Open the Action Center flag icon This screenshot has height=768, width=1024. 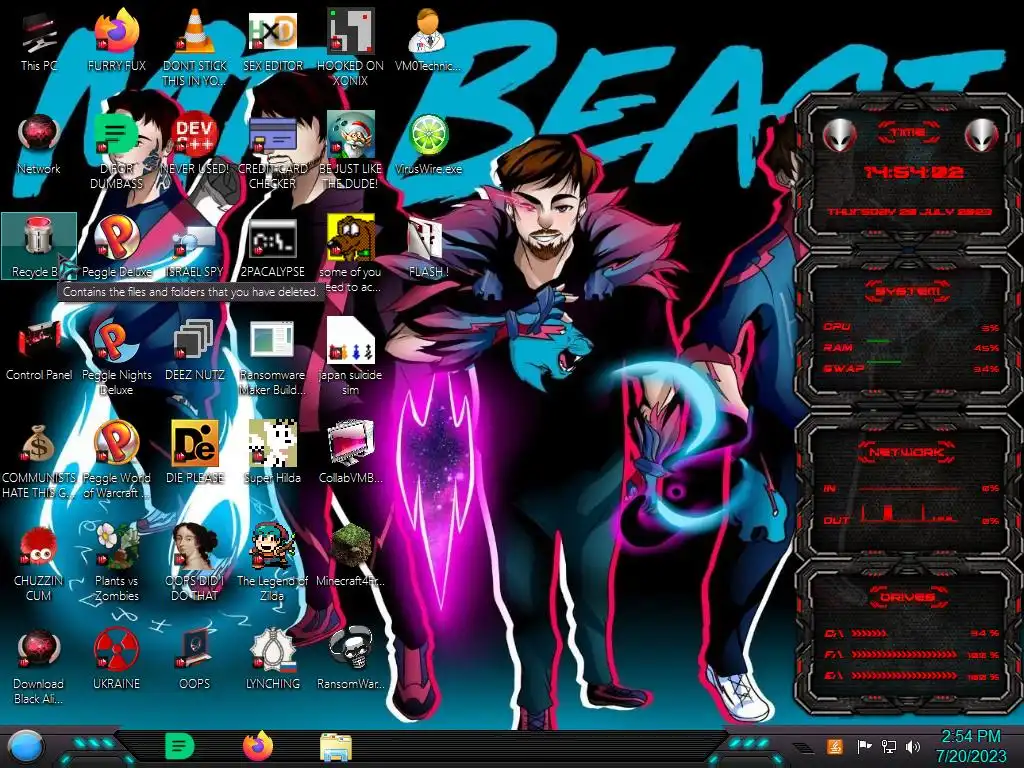tap(864, 746)
